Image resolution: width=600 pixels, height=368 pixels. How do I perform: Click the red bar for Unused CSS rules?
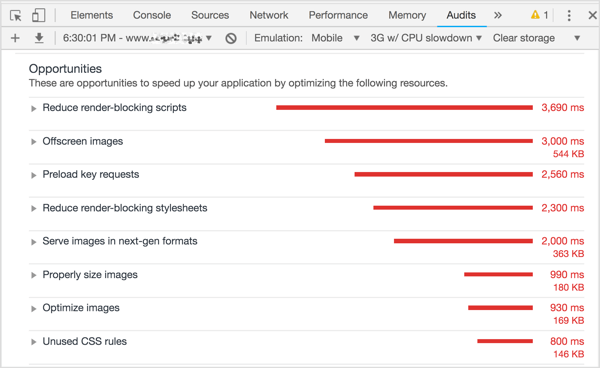click(505, 341)
